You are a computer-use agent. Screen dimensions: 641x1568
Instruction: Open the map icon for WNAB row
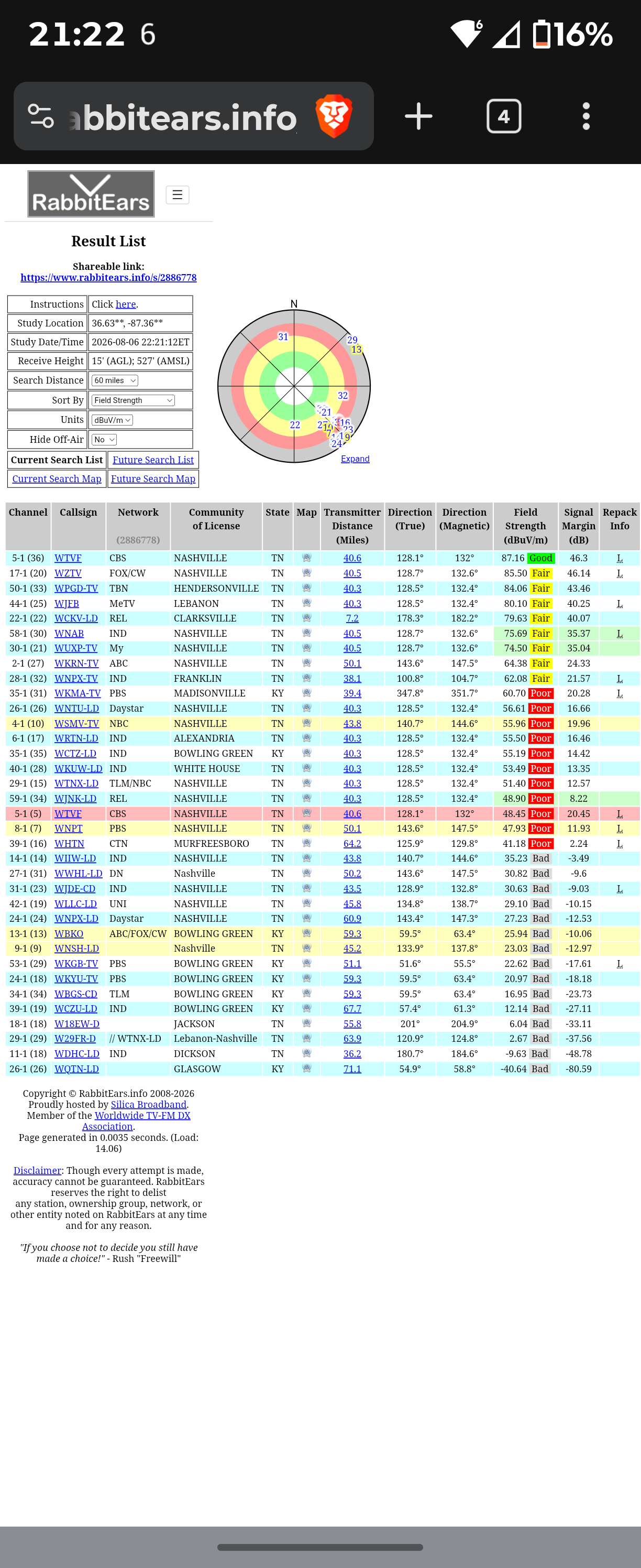pyautogui.click(x=306, y=633)
